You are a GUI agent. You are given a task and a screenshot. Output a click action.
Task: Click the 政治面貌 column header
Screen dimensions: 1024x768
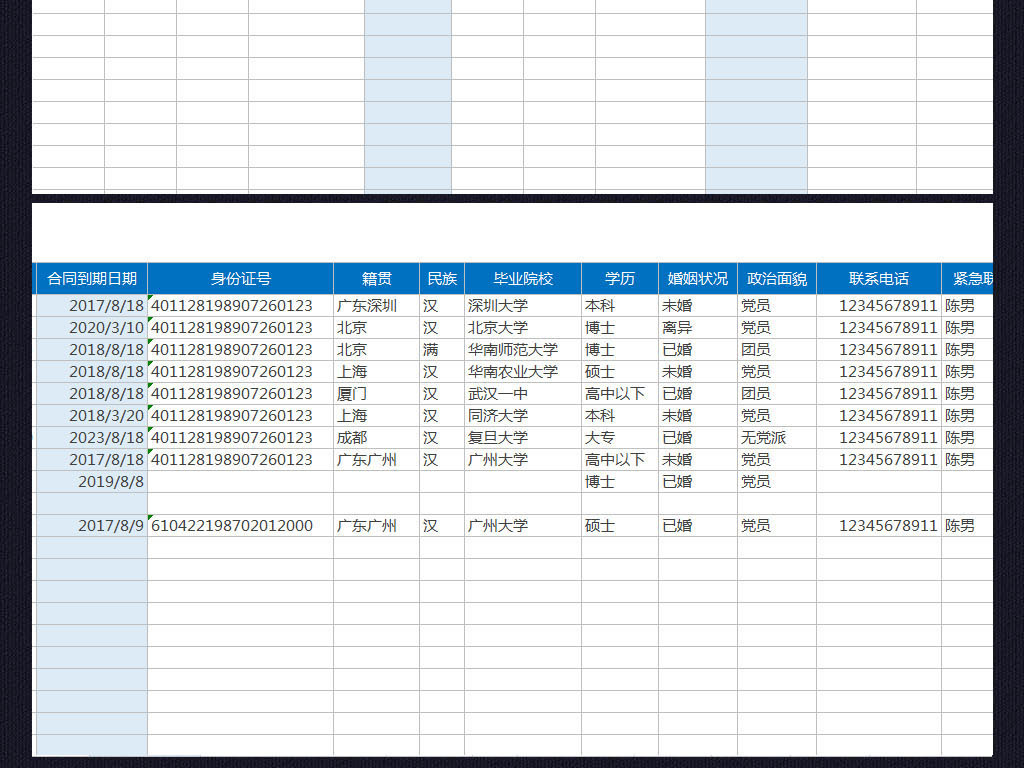tap(777, 278)
